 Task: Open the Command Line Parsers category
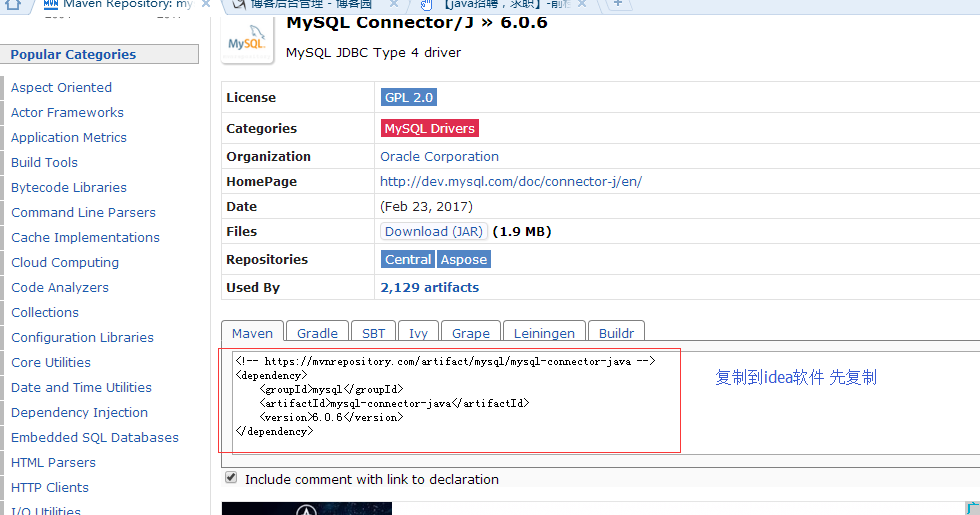point(83,212)
